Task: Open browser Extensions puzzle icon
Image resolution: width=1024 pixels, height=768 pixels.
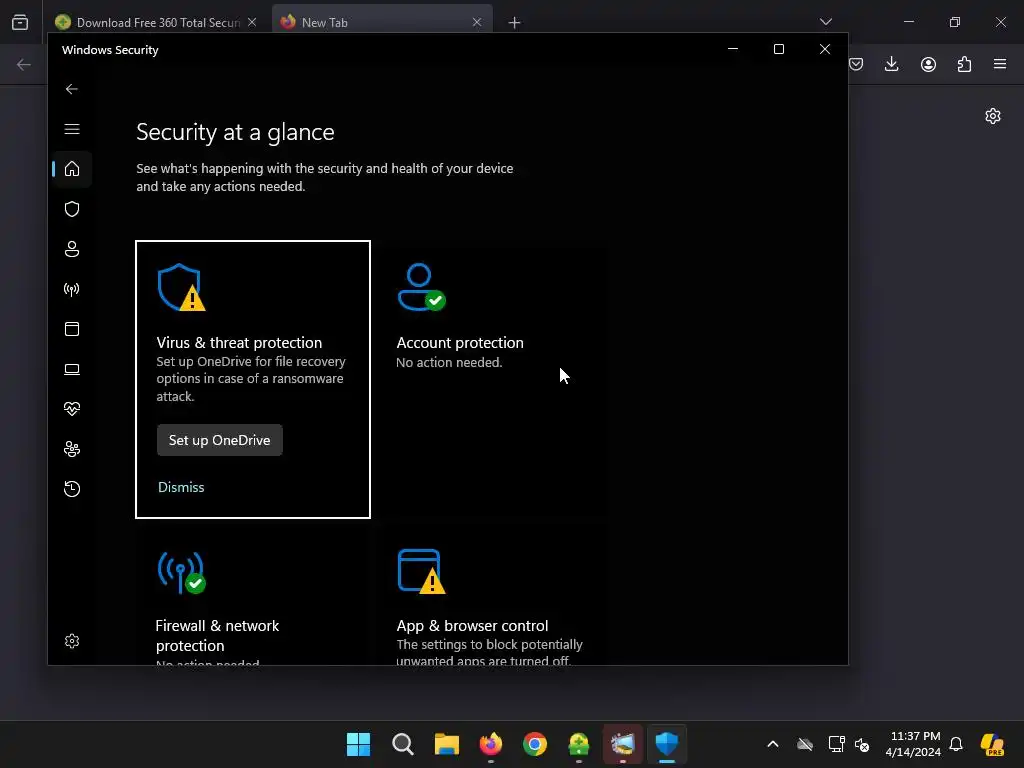Action: 964,64
